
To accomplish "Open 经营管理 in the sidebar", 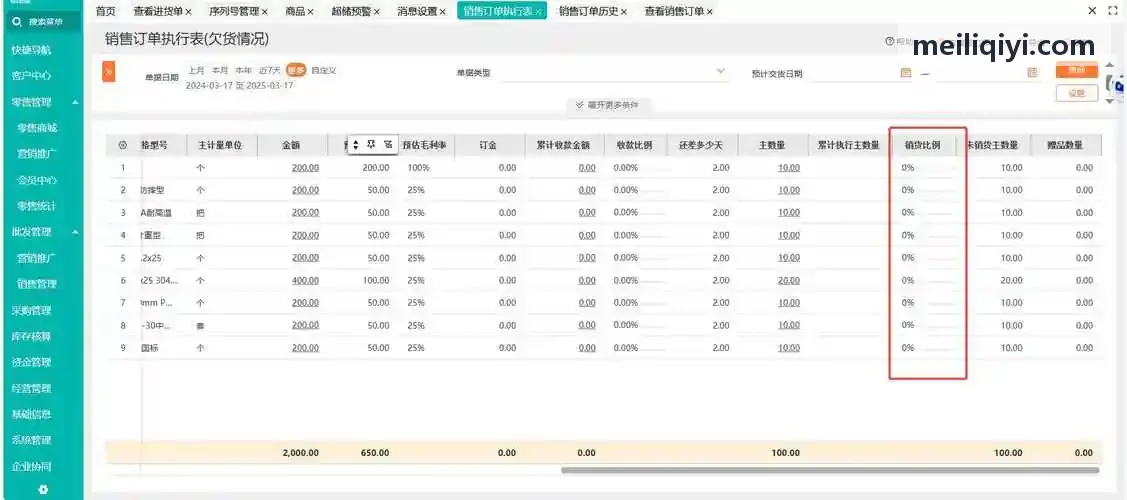I will (x=32, y=389).
